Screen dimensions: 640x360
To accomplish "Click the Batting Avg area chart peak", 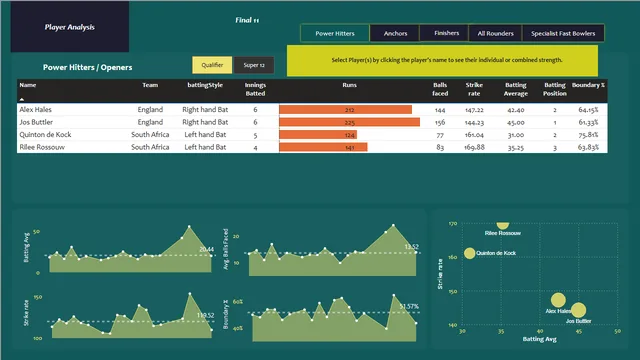I will point(189,226).
